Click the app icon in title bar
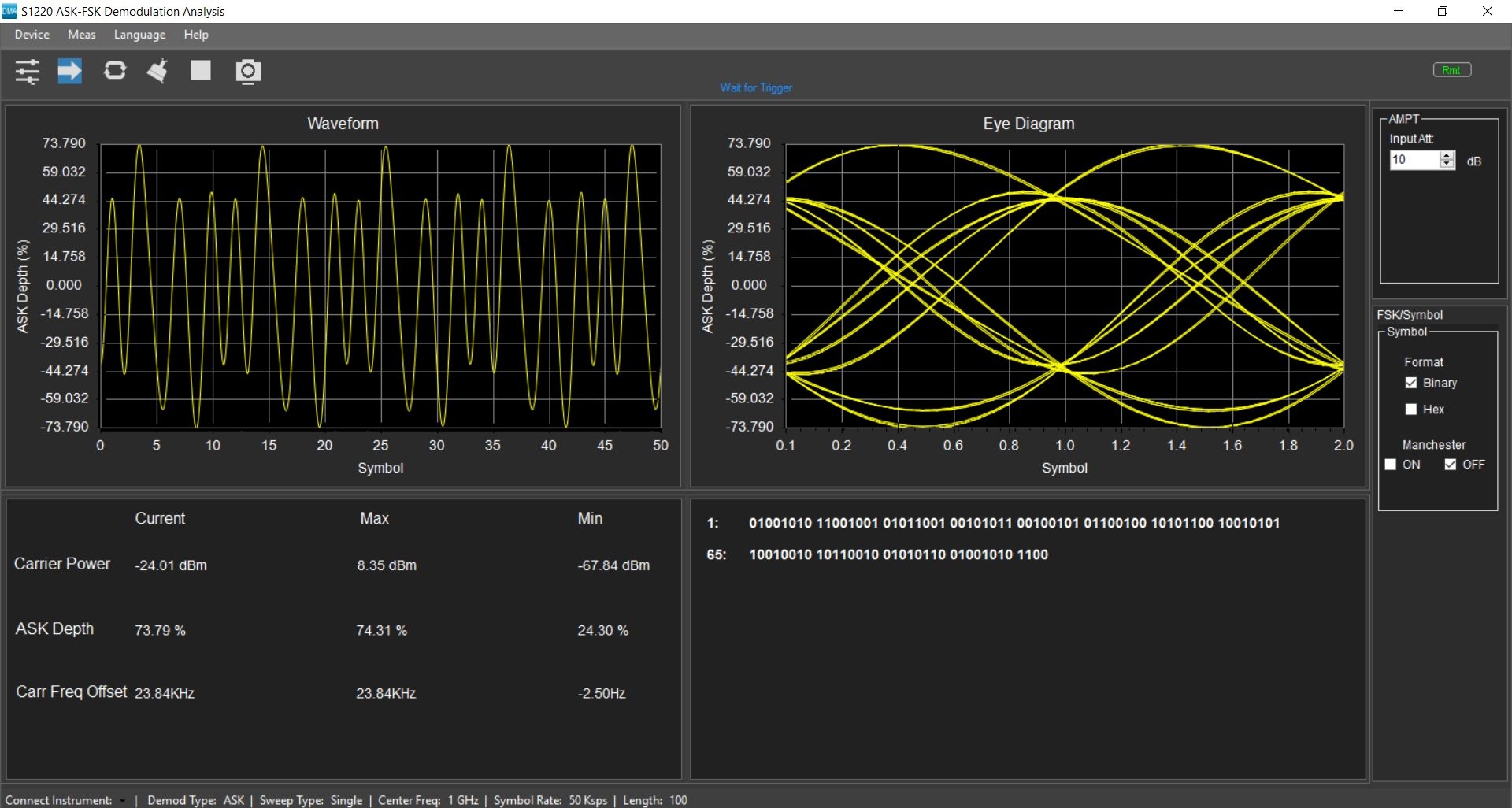Image resolution: width=1512 pixels, height=808 pixels. [x=9, y=11]
